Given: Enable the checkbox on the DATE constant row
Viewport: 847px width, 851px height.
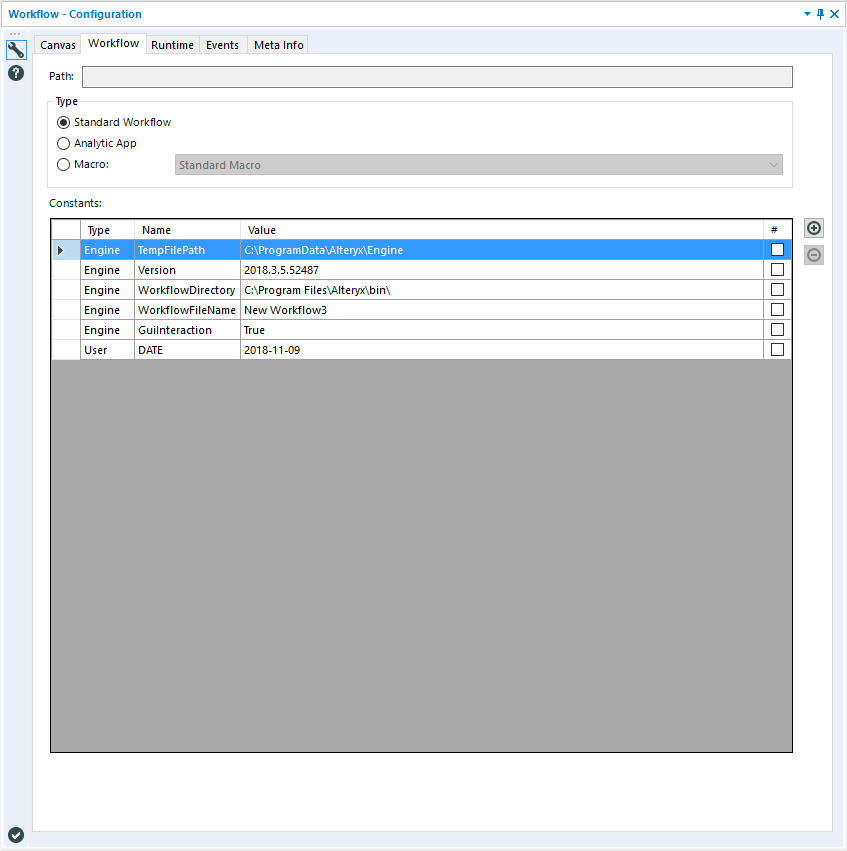Looking at the screenshot, I should [x=777, y=349].
